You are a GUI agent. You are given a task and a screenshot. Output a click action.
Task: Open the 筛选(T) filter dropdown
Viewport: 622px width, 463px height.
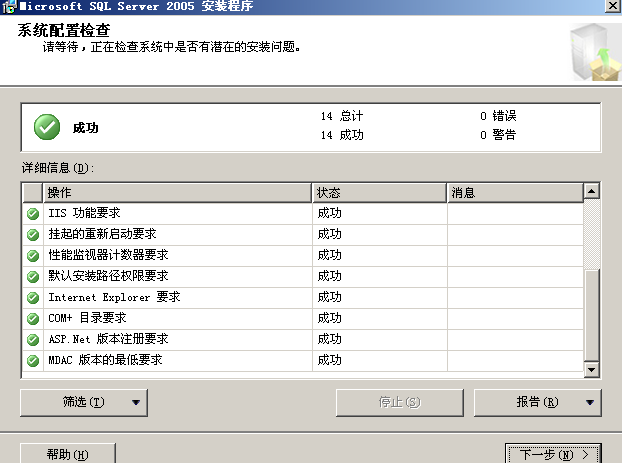[x=84, y=403]
